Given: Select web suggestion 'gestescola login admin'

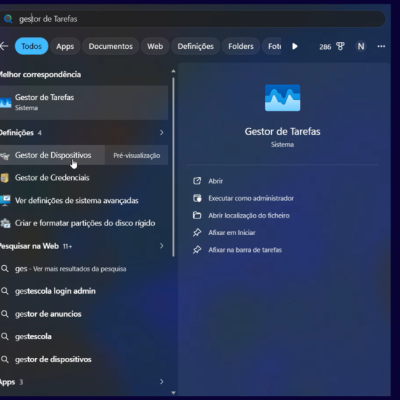Looking at the screenshot, I should 84,291.
